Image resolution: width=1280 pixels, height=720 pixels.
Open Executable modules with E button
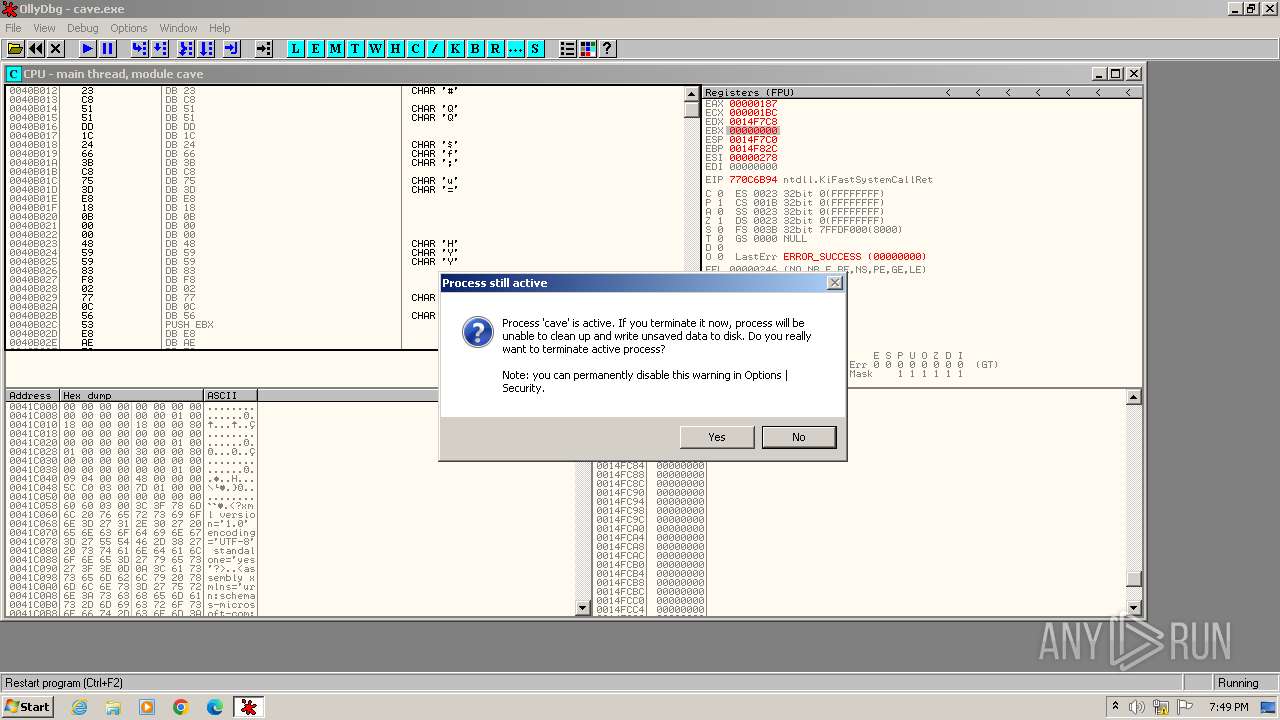[315, 48]
